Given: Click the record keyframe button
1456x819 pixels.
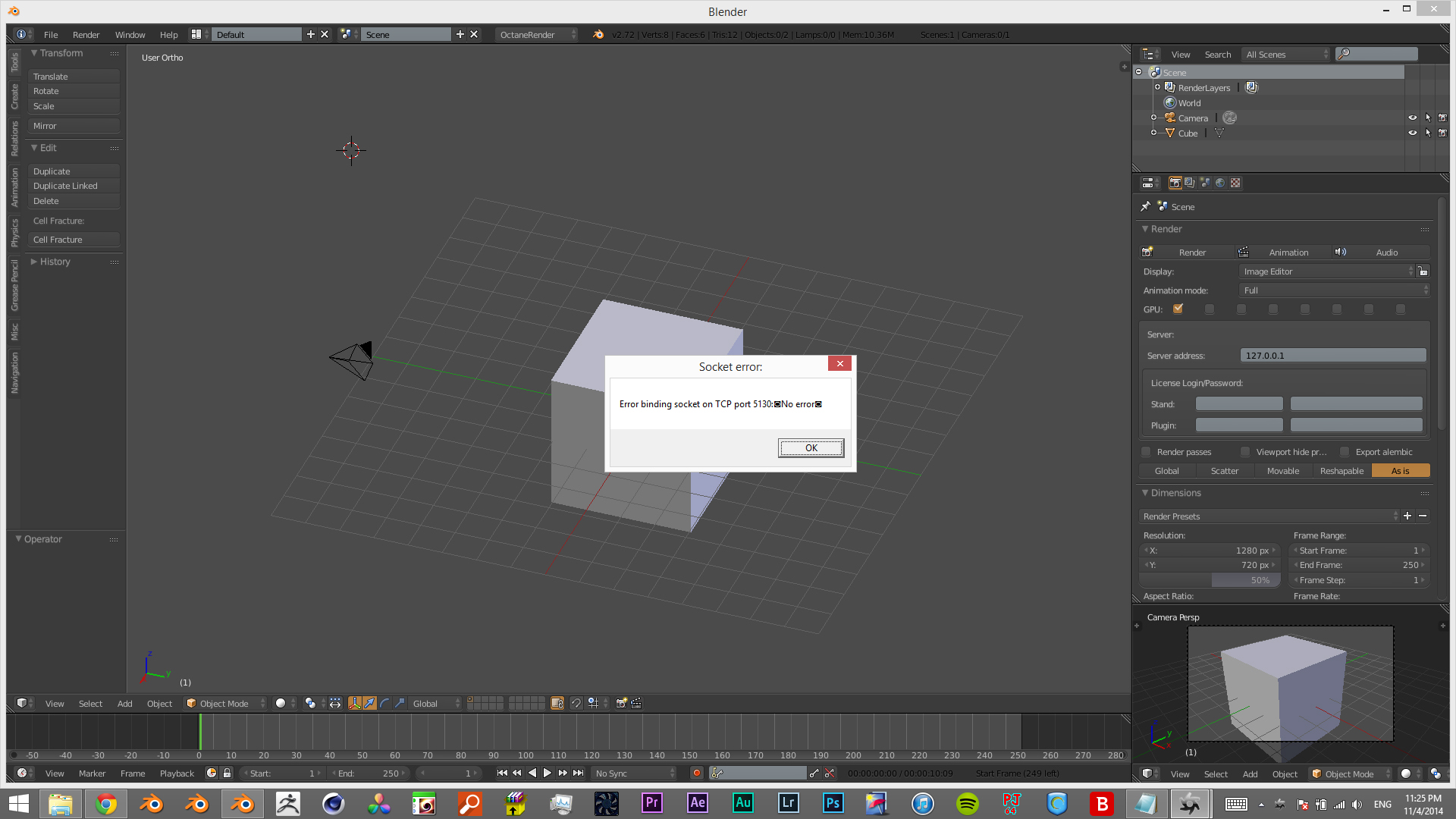Looking at the screenshot, I should click(x=696, y=773).
